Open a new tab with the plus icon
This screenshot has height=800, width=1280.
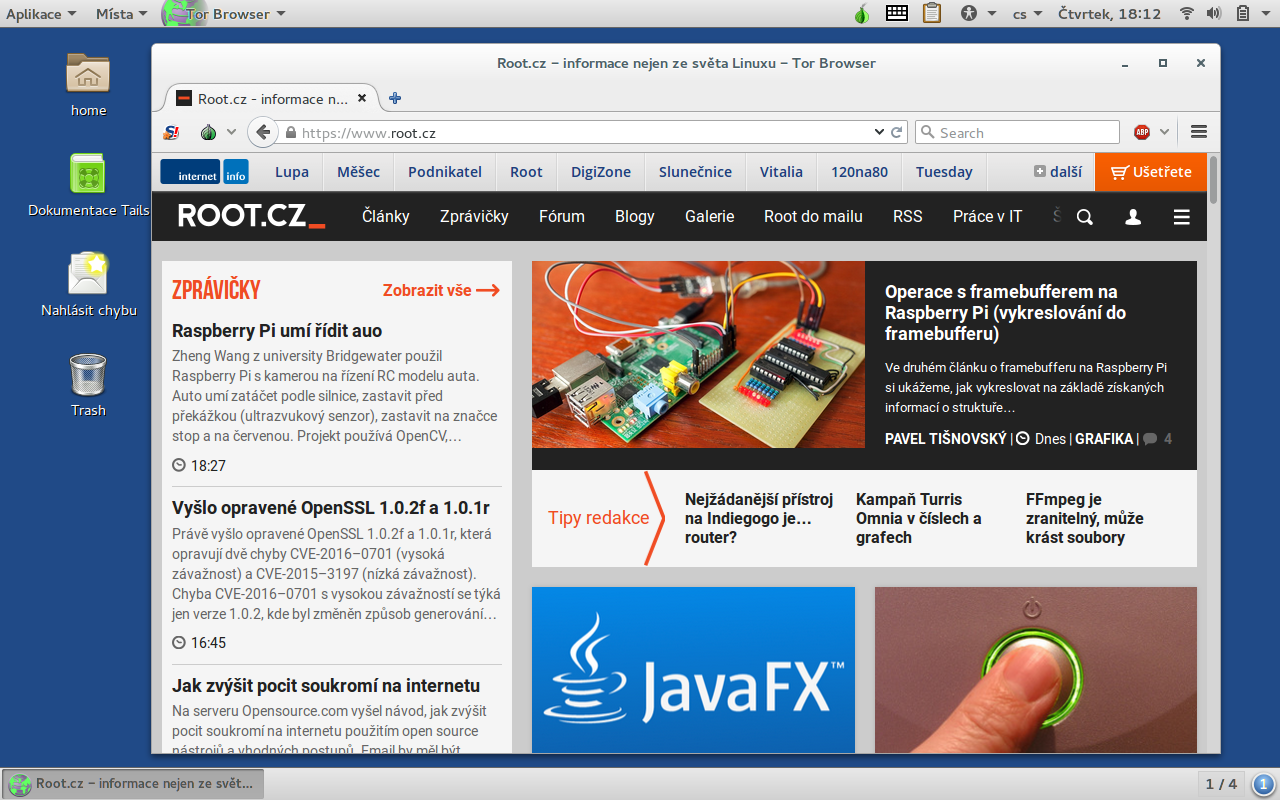(x=395, y=98)
